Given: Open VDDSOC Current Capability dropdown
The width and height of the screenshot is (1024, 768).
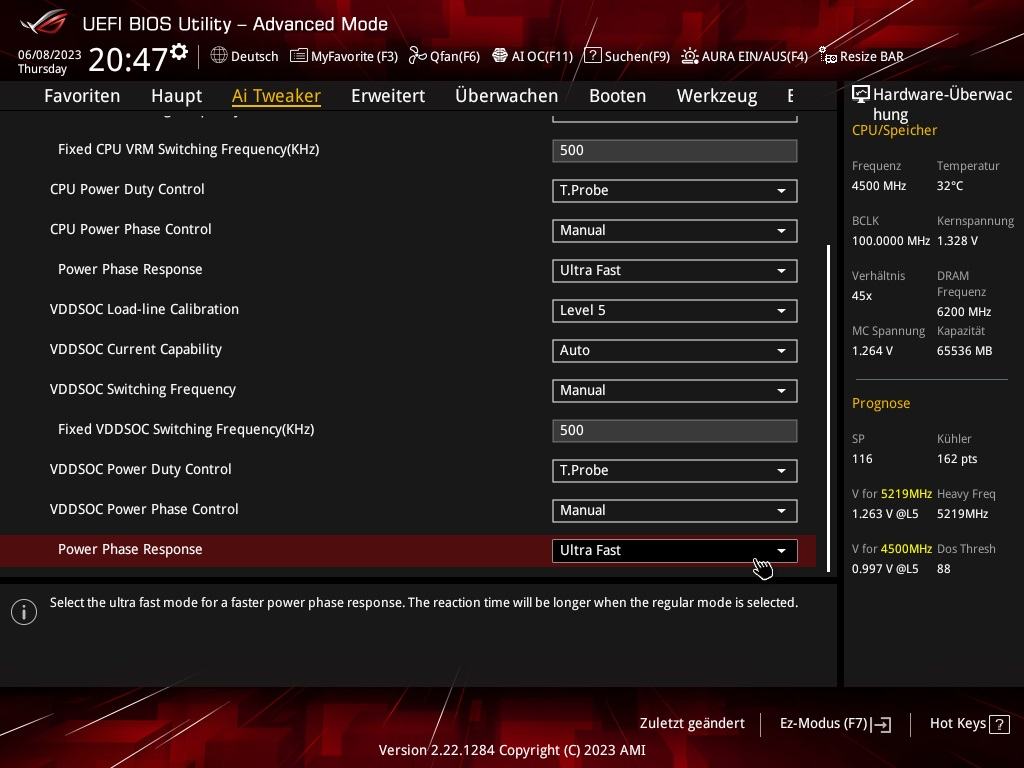Looking at the screenshot, I should point(675,351).
